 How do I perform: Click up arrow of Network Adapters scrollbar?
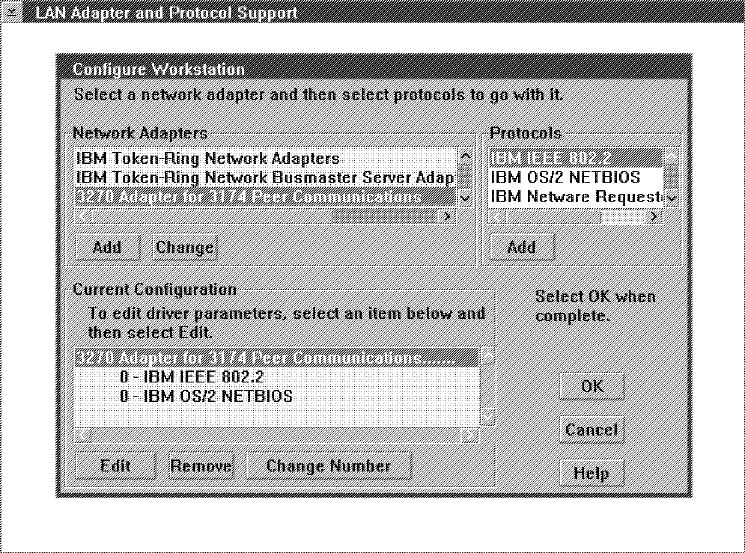point(466,156)
